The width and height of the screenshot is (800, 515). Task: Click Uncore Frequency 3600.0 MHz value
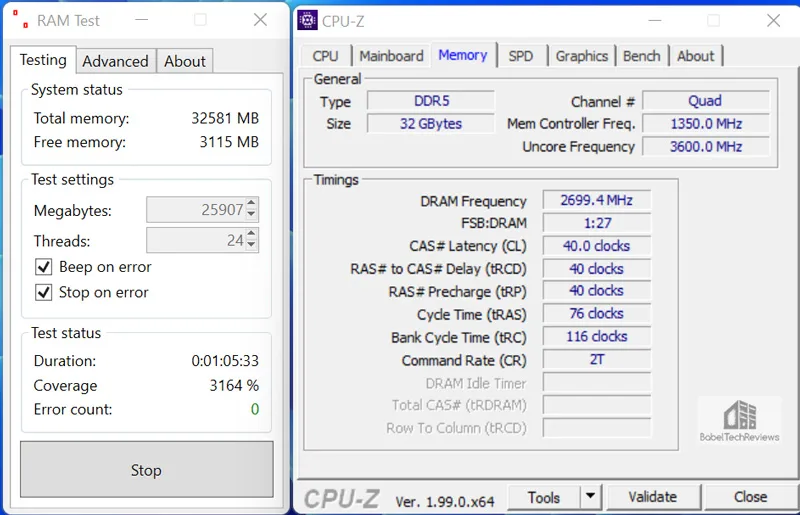[705, 146]
